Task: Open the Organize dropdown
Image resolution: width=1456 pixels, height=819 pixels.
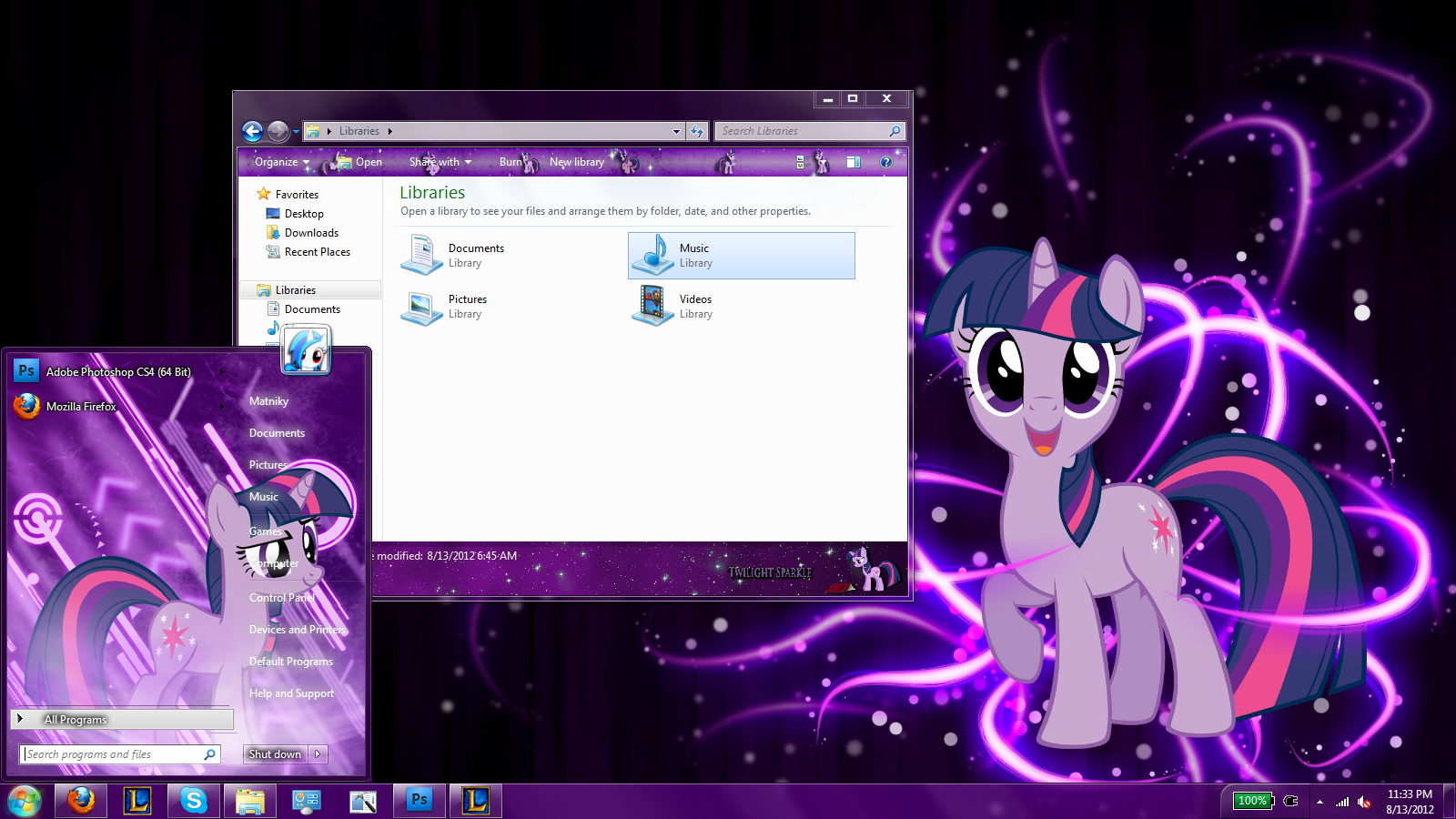Action: point(279,162)
